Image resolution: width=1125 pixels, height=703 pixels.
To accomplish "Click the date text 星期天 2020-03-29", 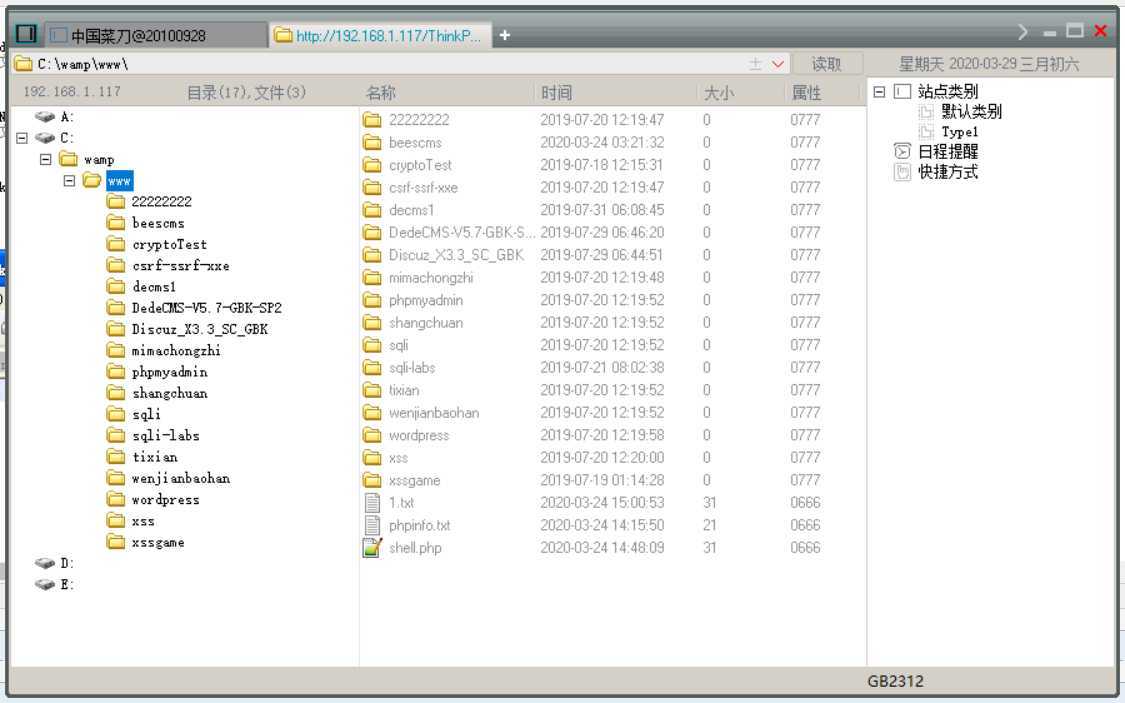I will point(958,65).
